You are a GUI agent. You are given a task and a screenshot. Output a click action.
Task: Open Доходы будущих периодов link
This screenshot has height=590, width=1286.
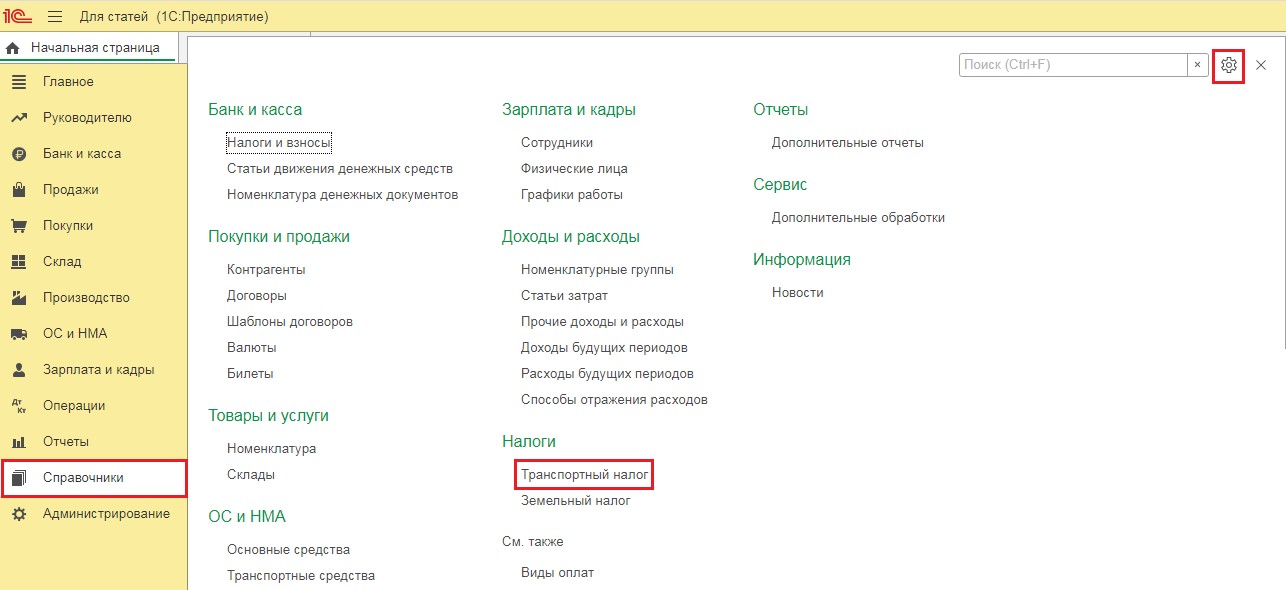[x=604, y=348]
